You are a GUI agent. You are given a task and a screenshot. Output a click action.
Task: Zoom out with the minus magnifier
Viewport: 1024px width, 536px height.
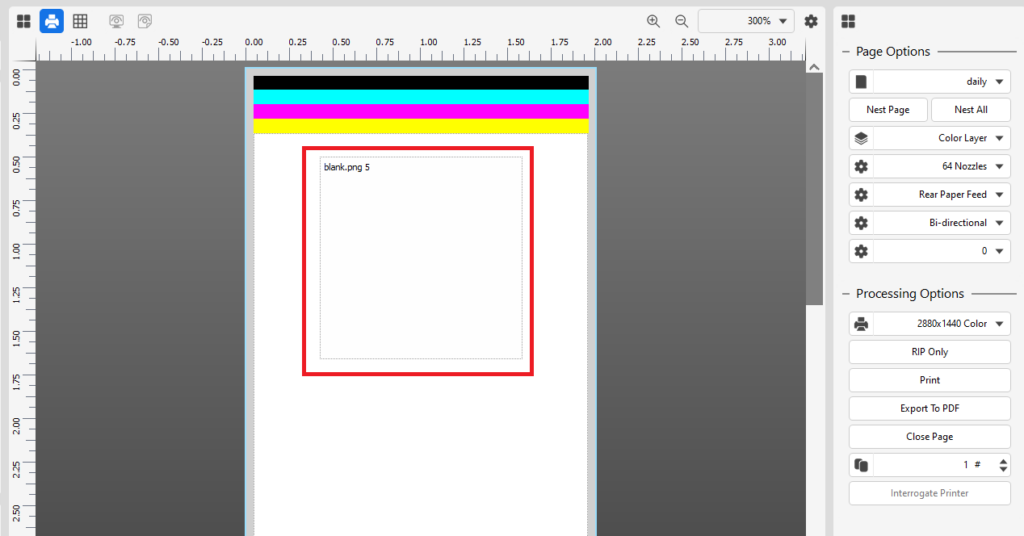tap(681, 21)
